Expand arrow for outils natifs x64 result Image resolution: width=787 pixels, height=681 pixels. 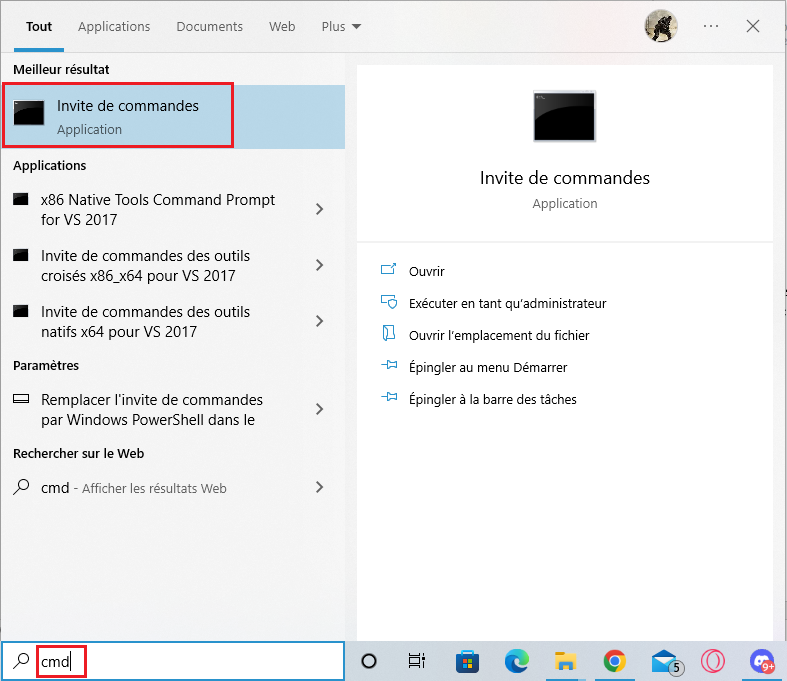point(319,322)
